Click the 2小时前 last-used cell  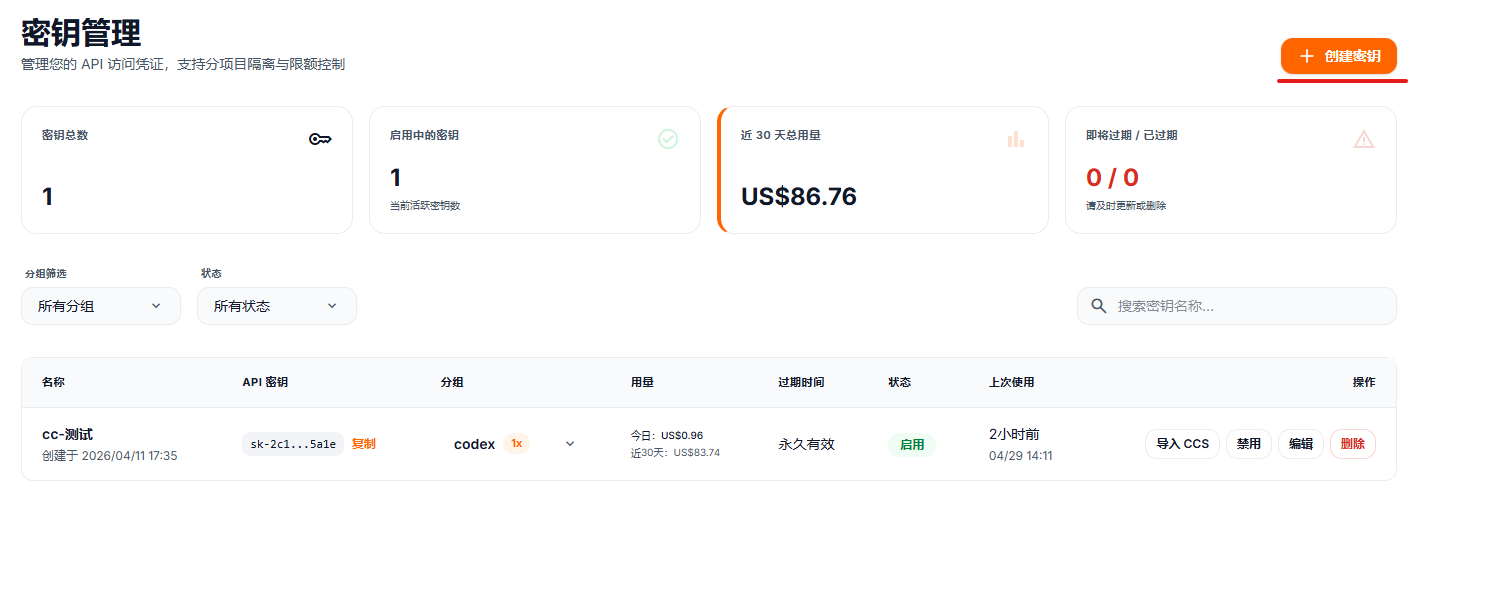point(1014,434)
